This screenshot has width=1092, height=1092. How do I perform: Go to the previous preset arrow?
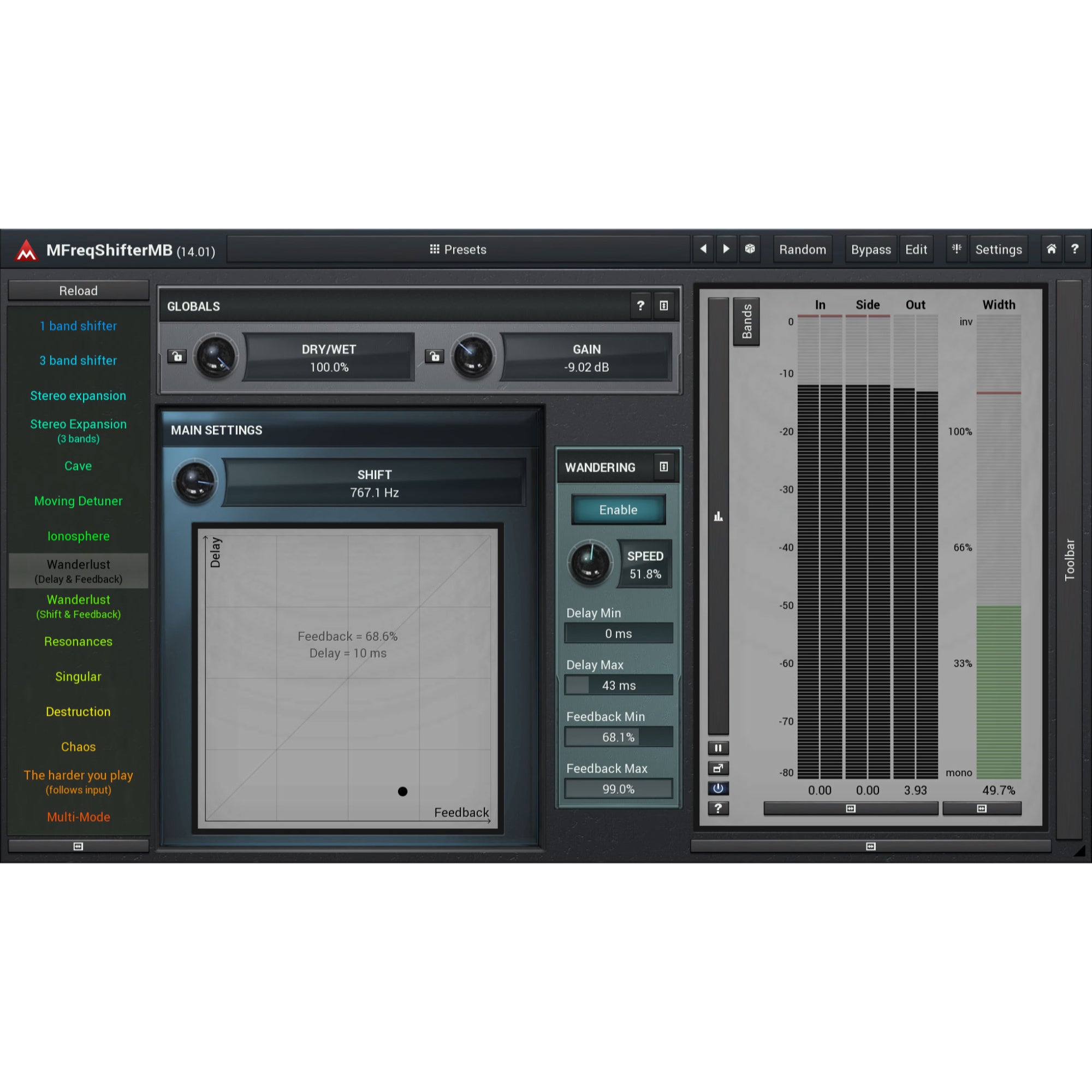click(704, 250)
